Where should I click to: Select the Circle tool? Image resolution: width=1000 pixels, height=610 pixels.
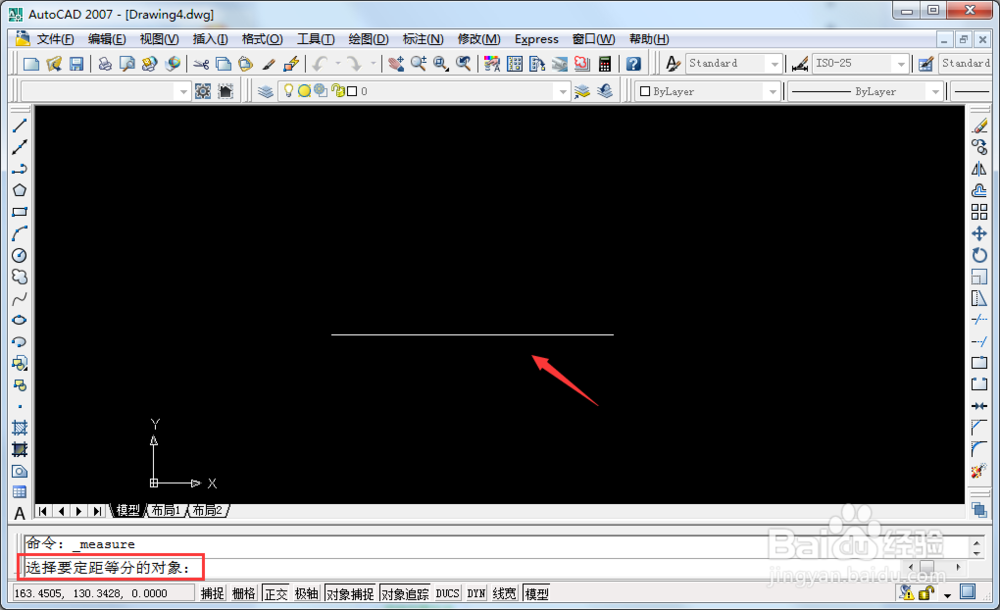pyautogui.click(x=20, y=255)
